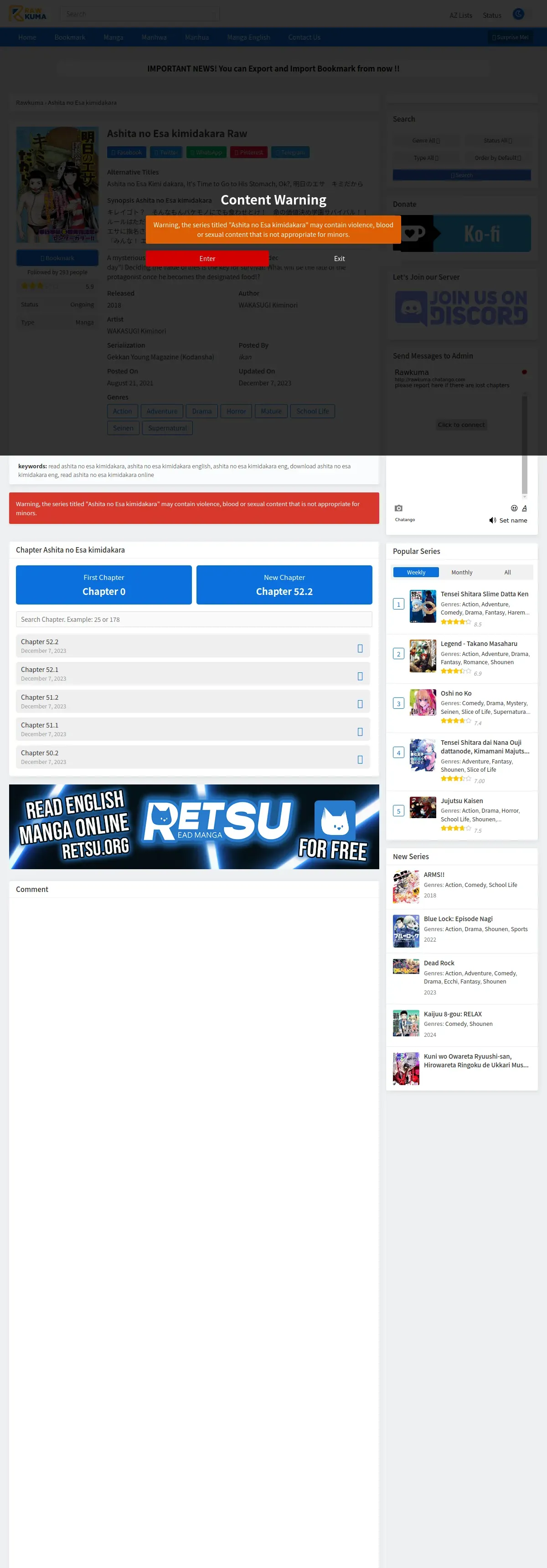The height and width of the screenshot is (1568, 547).
Task: Toggle dark mode moon icon
Action: (518, 13)
